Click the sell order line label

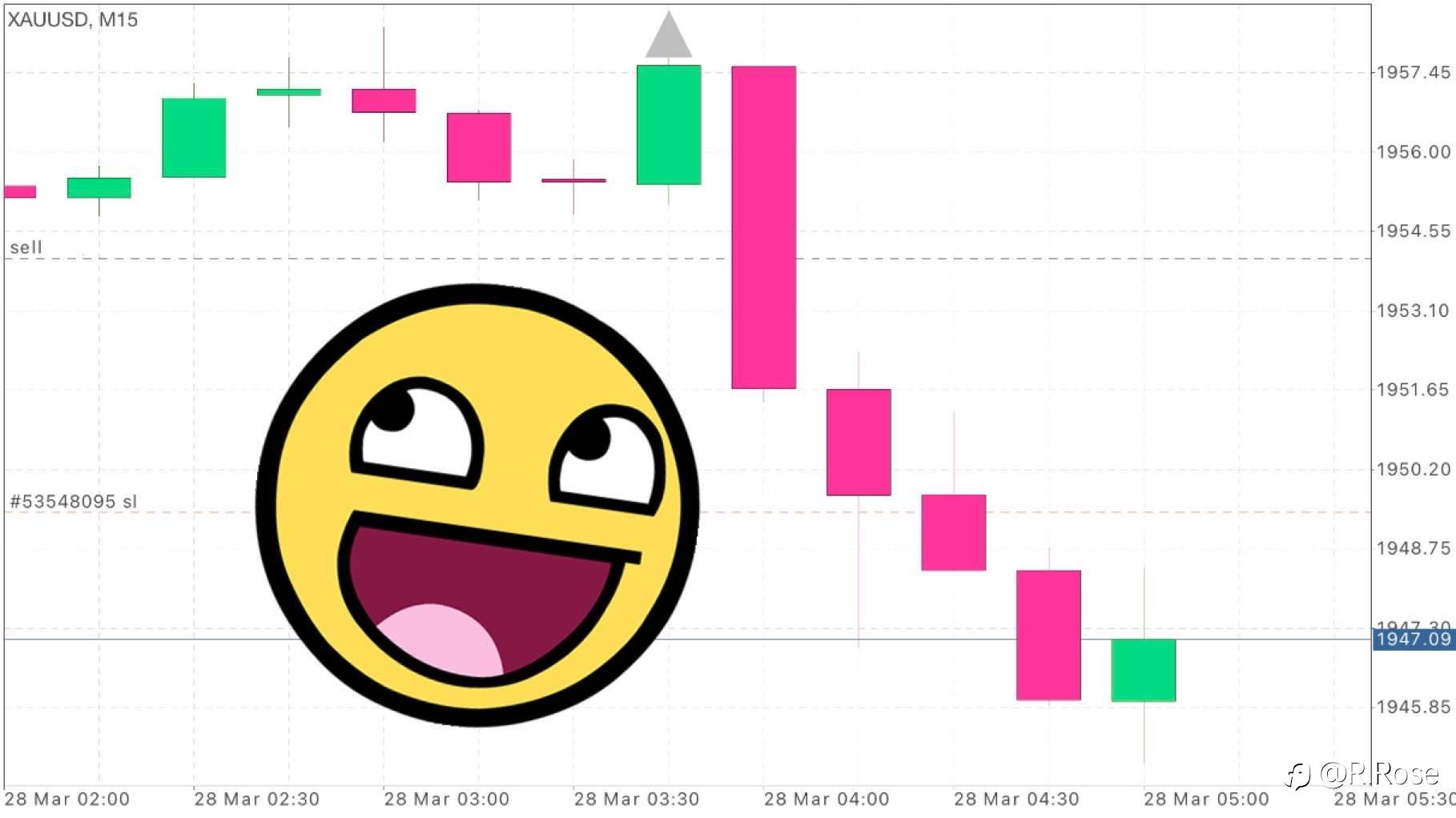click(26, 247)
